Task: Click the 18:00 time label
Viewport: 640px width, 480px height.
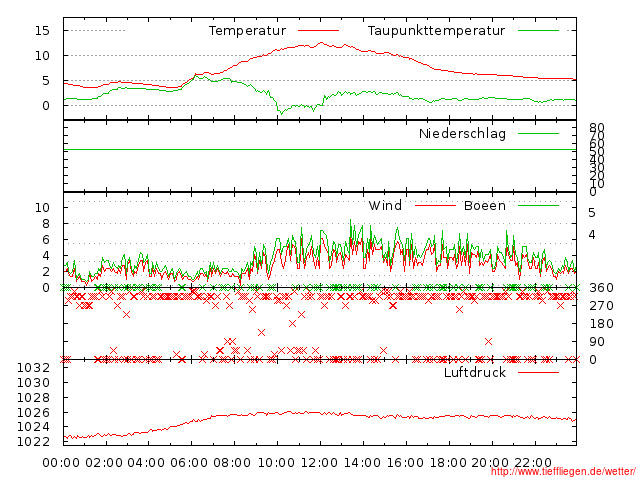Action: click(x=448, y=463)
